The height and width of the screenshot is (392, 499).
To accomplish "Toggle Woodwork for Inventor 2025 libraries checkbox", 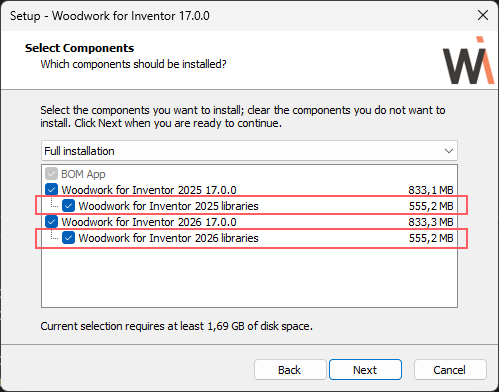I will (x=68, y=206).
